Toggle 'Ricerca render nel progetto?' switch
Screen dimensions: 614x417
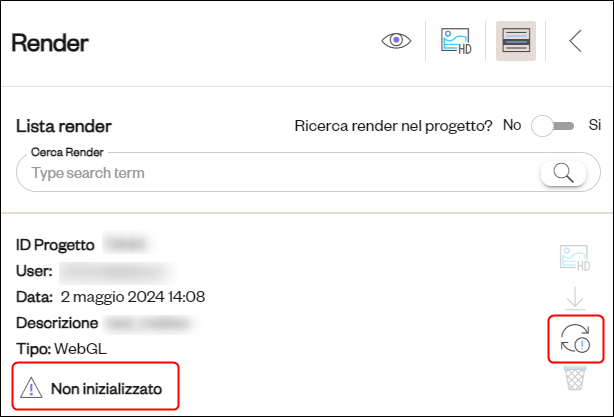(x=553, y=126)
